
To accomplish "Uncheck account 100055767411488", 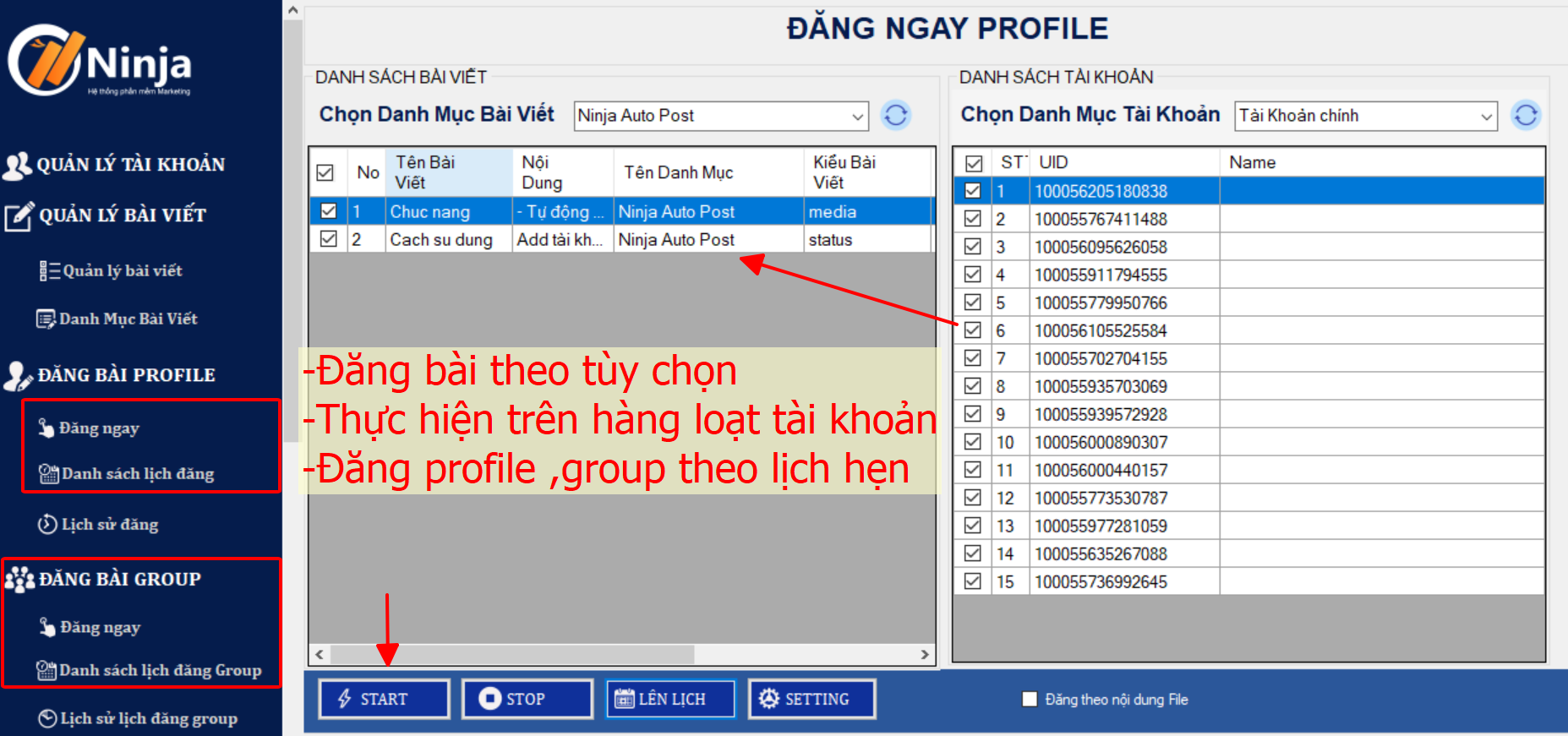I will 973,219.
